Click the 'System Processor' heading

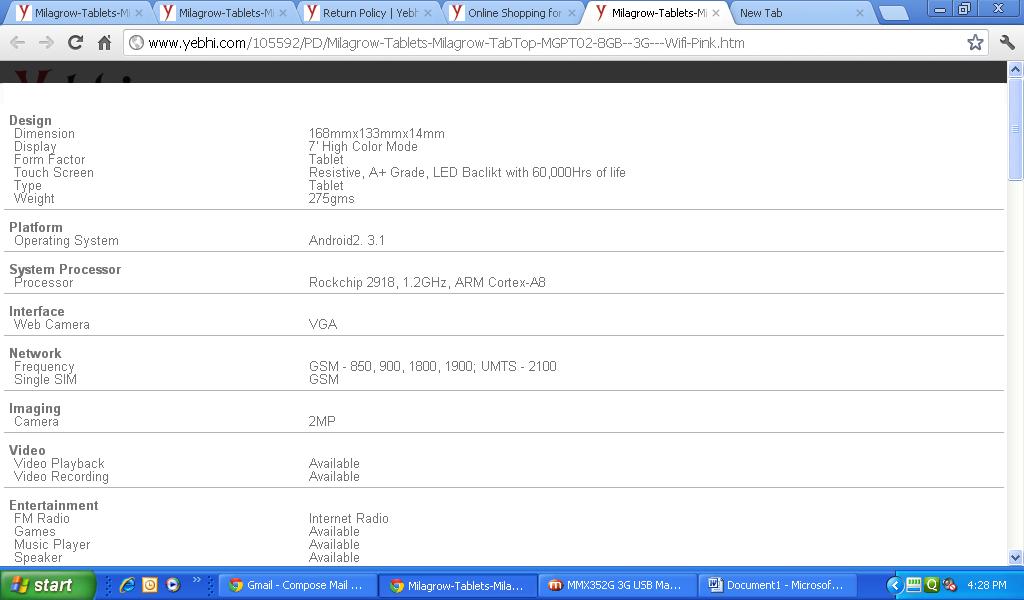pyautogui.click(x=65, y=270)
